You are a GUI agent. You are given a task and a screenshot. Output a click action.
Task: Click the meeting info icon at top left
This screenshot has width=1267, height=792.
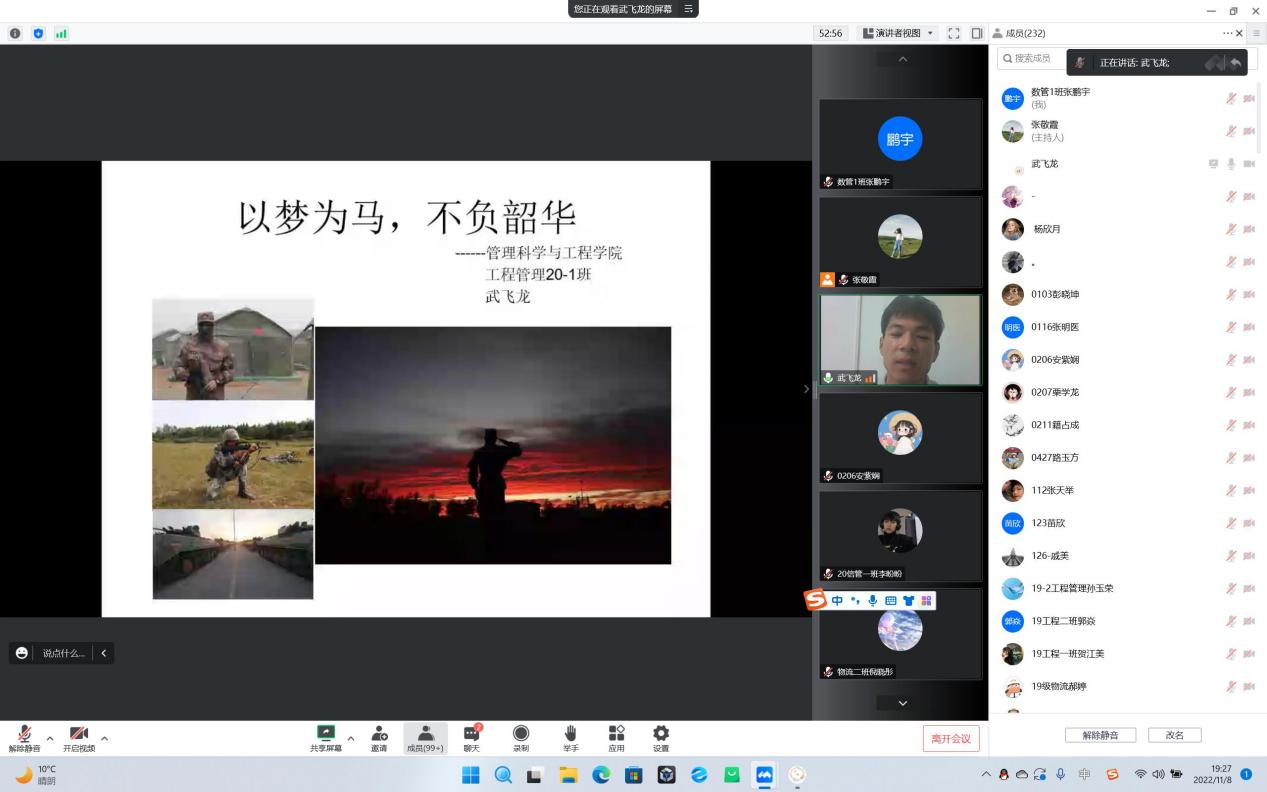[15, 33]
